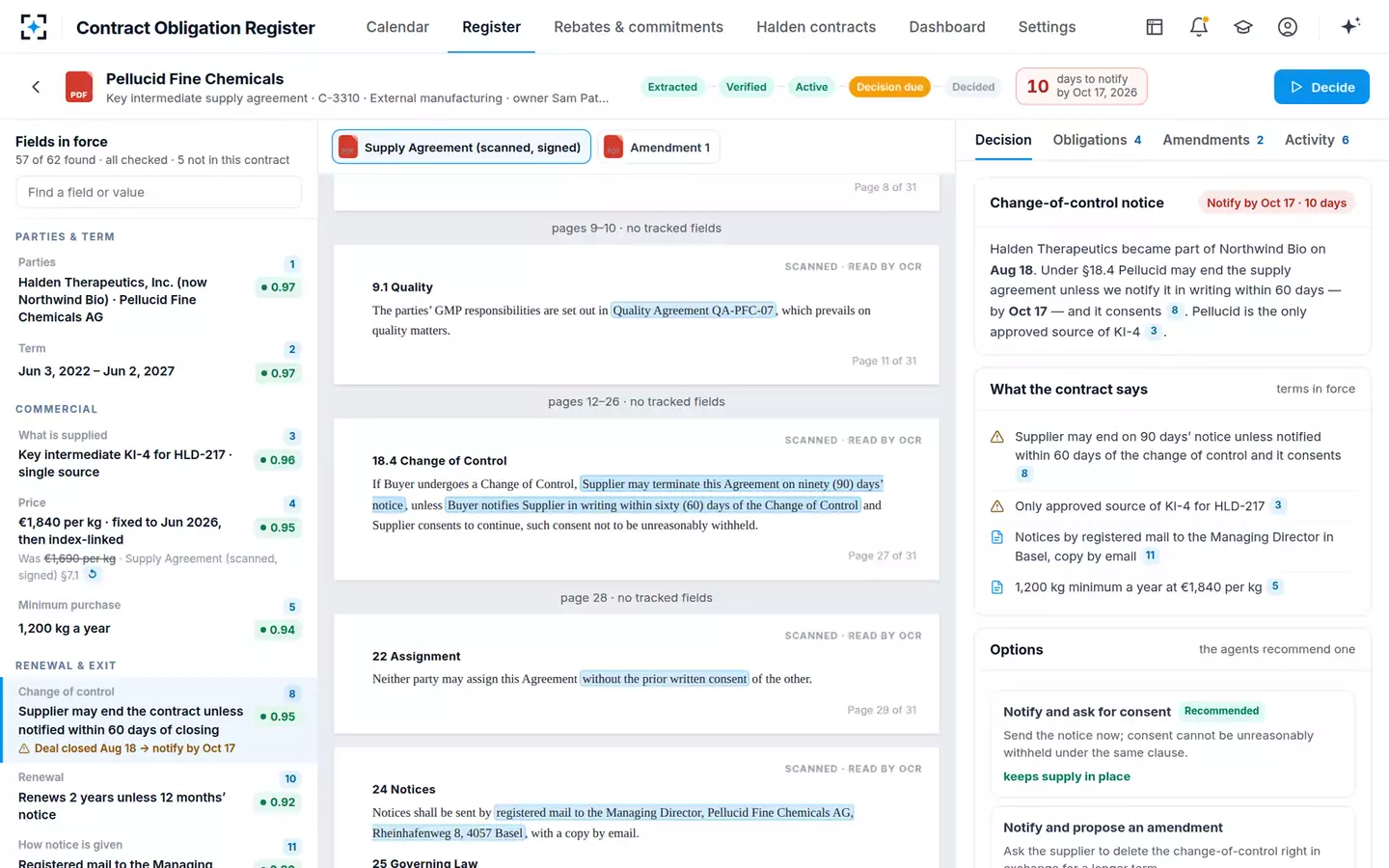Click the 'Verified' status pill
The image size is (1389, 868).
tap(747, 87)
